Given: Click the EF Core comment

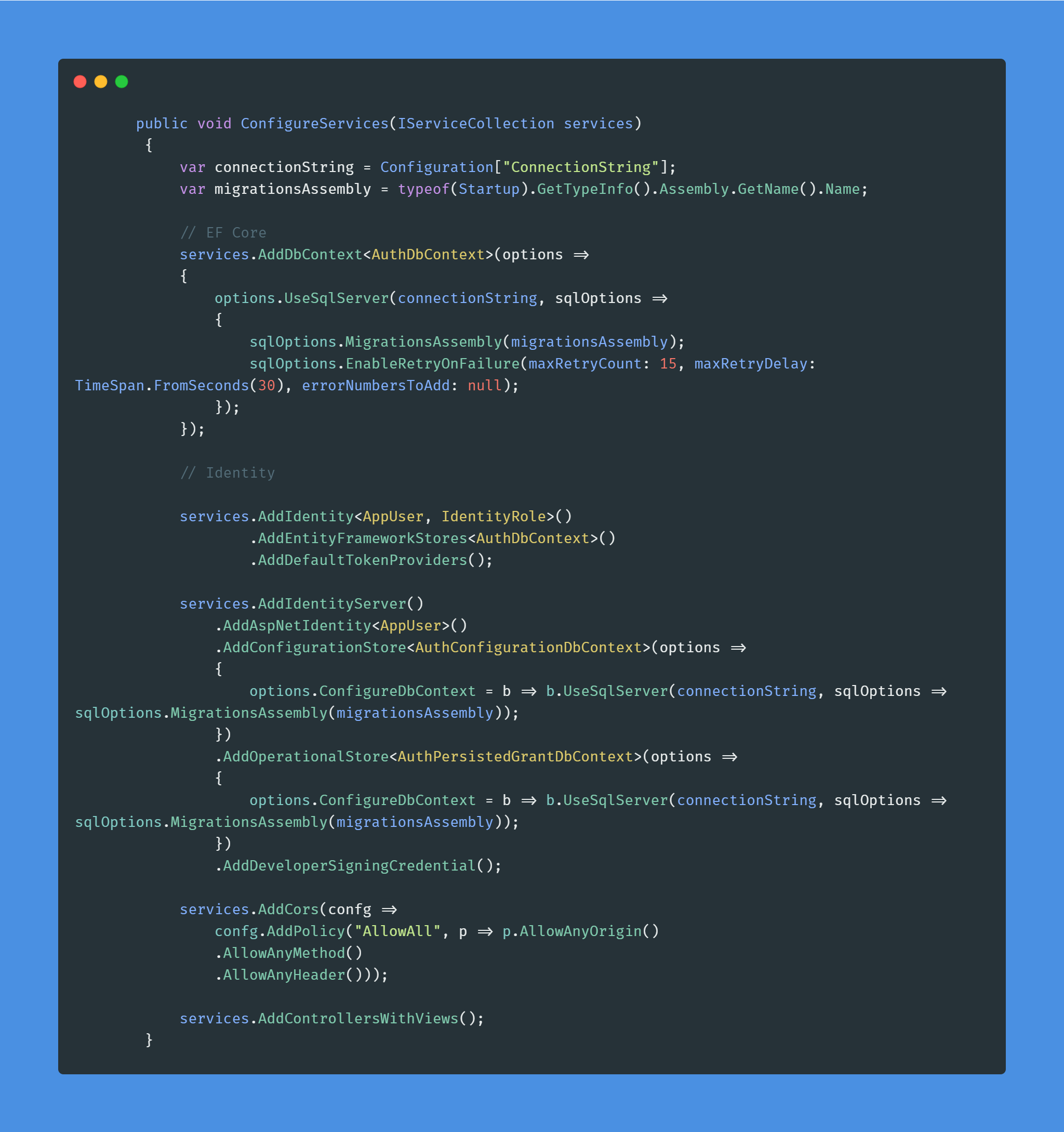Looking at the screenshot, I should [x=223, y=233].
